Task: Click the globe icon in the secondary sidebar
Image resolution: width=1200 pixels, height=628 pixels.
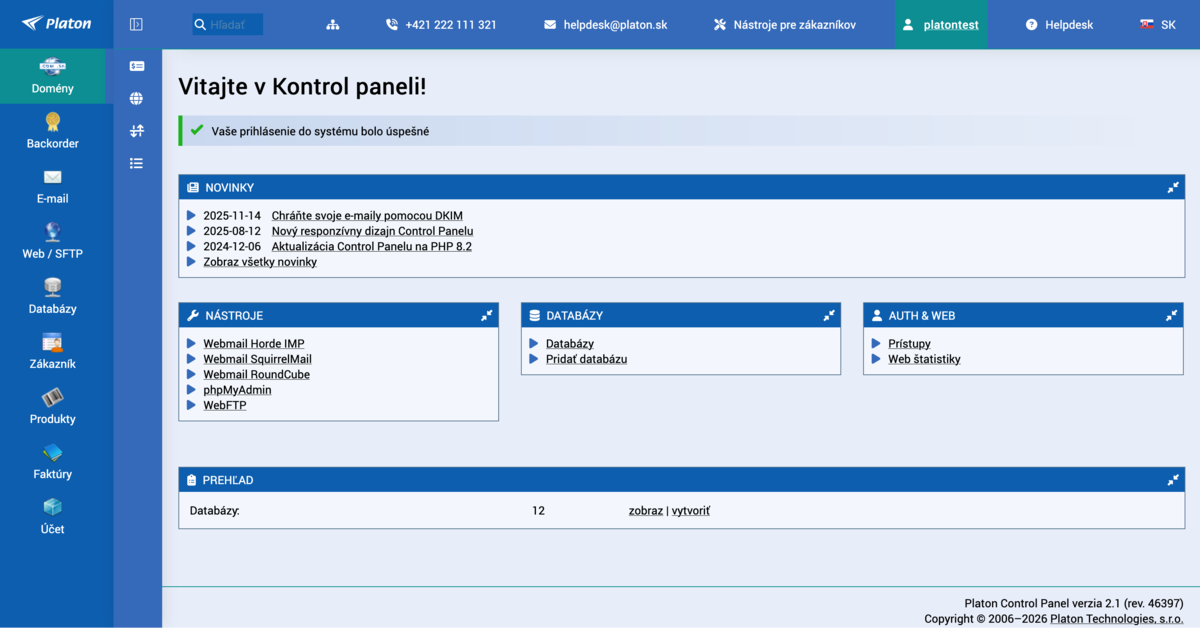Action: click(x=136, y=98)
